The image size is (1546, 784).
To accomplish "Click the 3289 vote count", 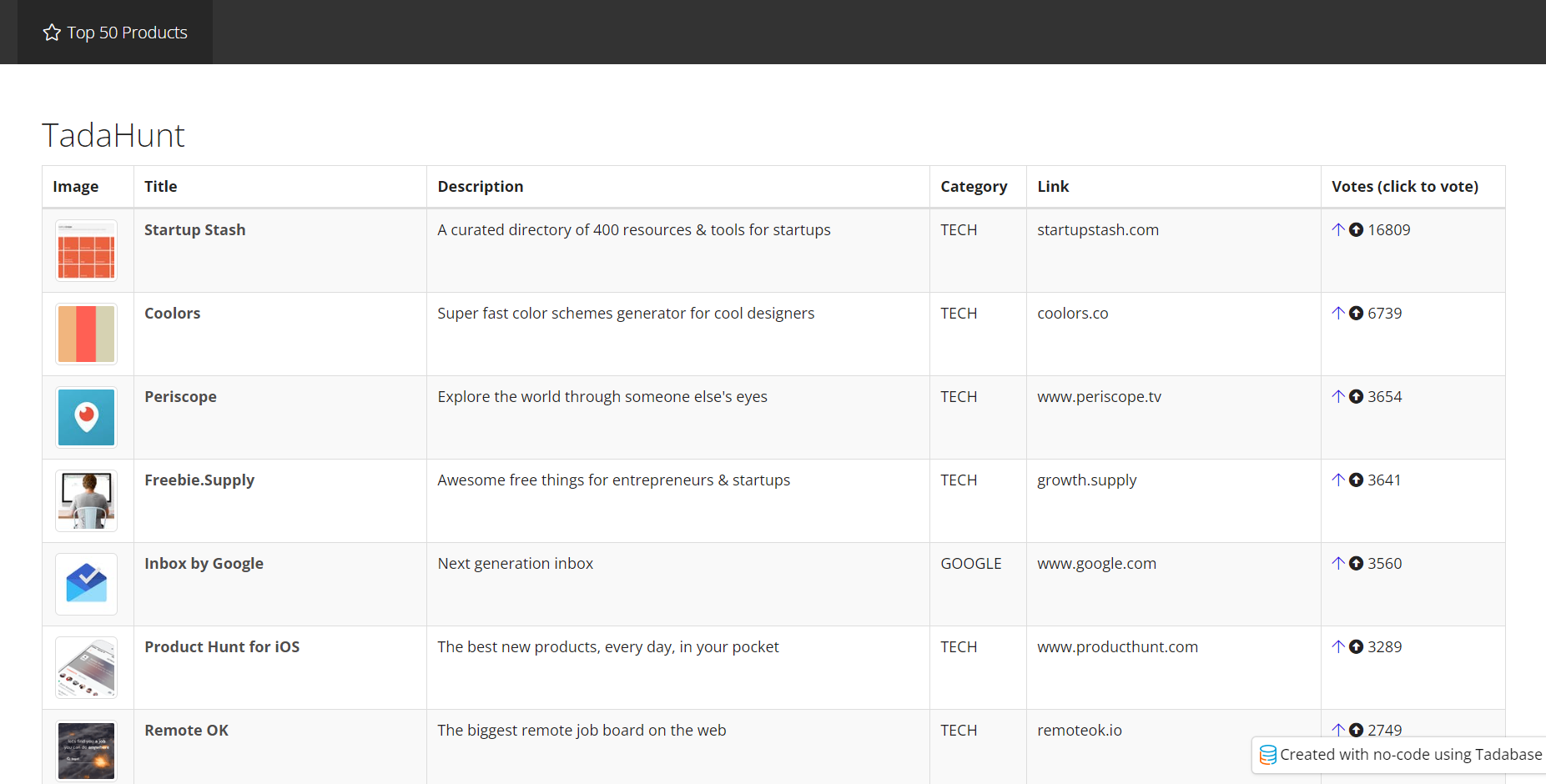I will pyautogui.click(x=1385, y=646).
